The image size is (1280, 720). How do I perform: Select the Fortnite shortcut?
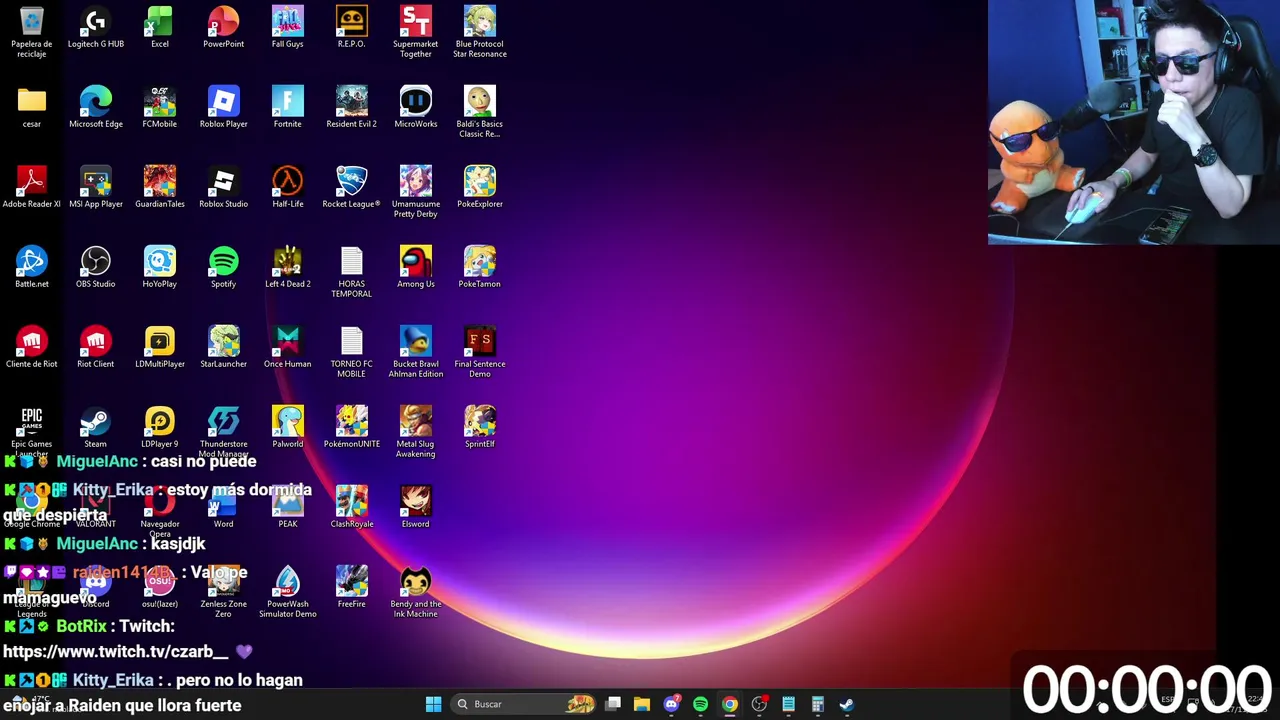click(287, 108)
